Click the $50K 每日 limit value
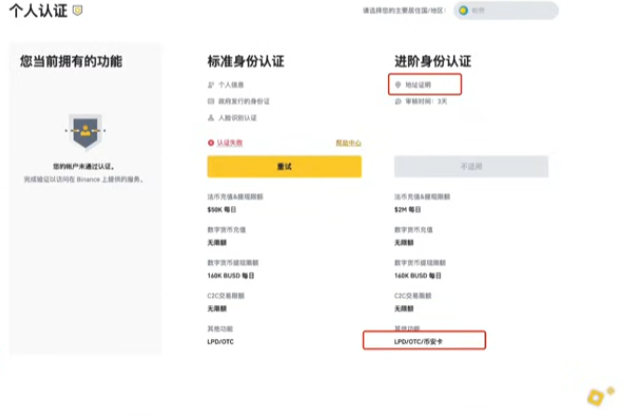This screenshot has width=627, height=418. [x=222, y=210]
